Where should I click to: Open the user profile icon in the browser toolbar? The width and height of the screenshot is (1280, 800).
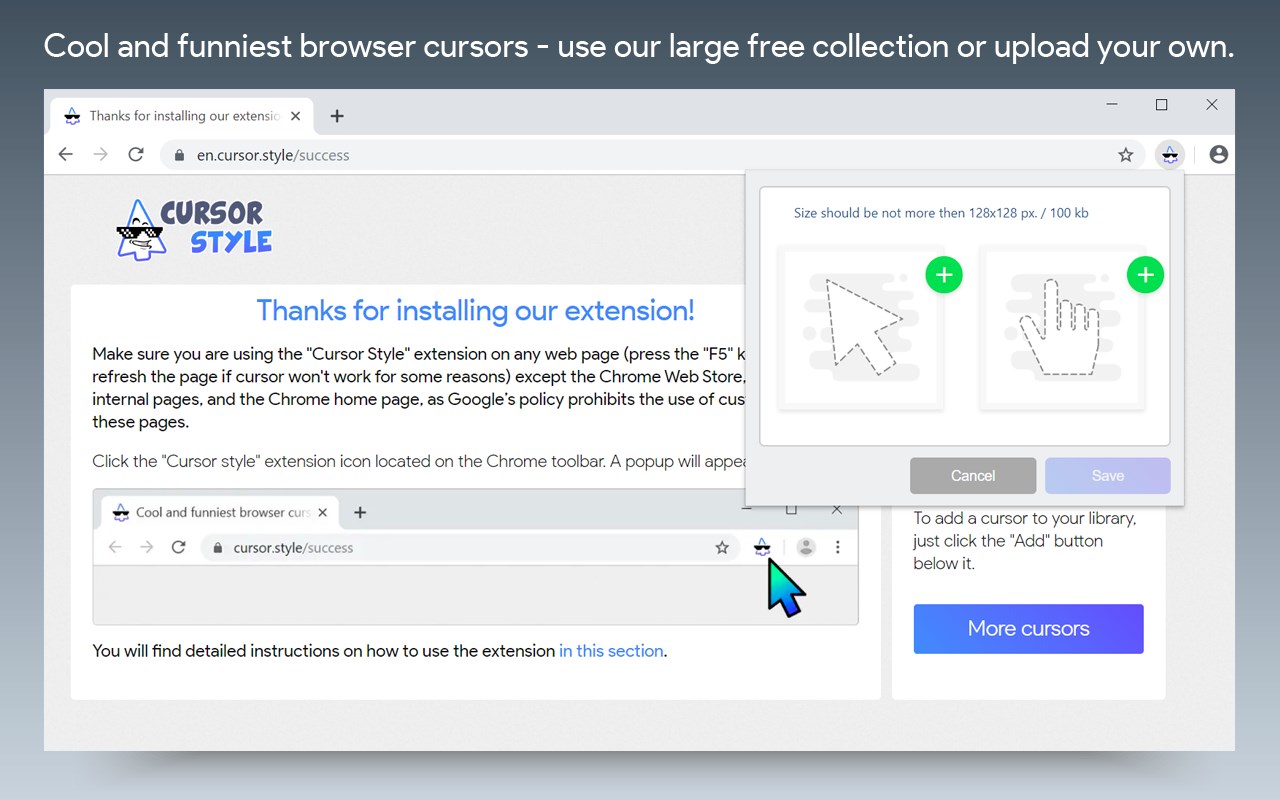pos(1218,154)
